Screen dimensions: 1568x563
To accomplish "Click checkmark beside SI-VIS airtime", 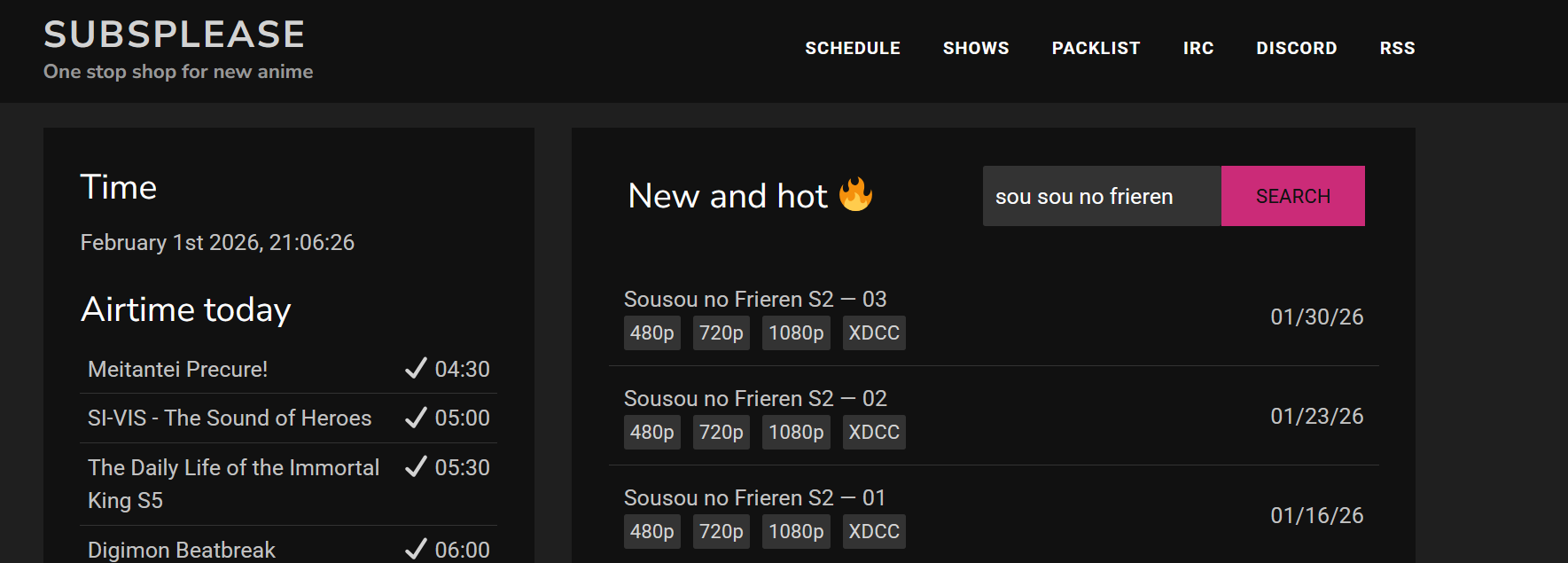I will coord(416,418).
